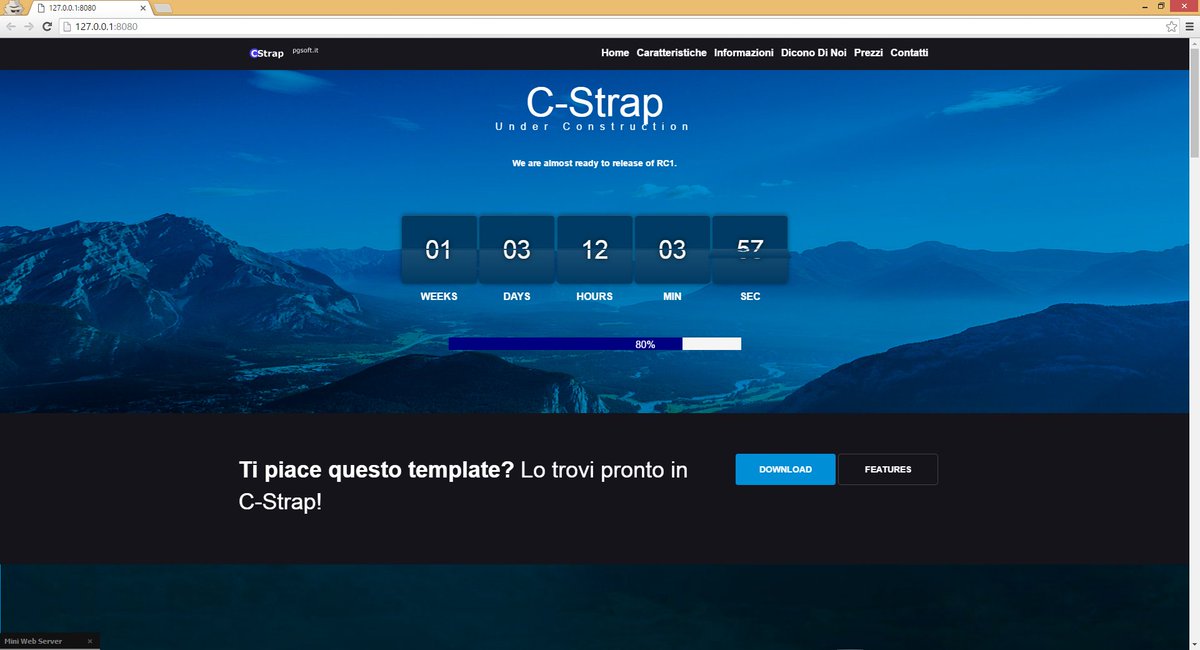This screenshot has height=650, width=1200.
Task: Click the page refresh icon
Action: click(46, 27)
